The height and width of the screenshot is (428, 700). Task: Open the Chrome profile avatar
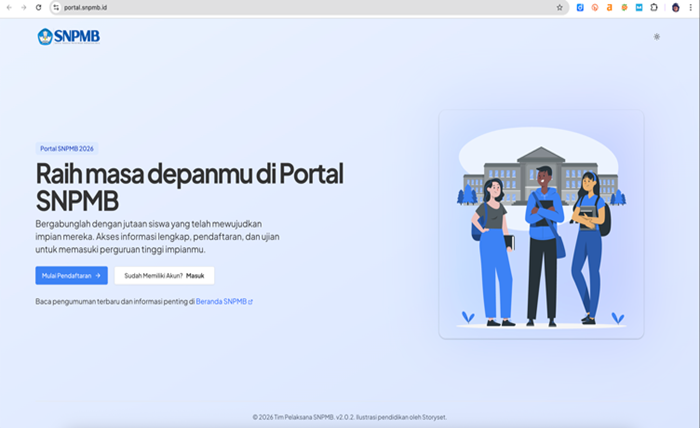point(675,8)
